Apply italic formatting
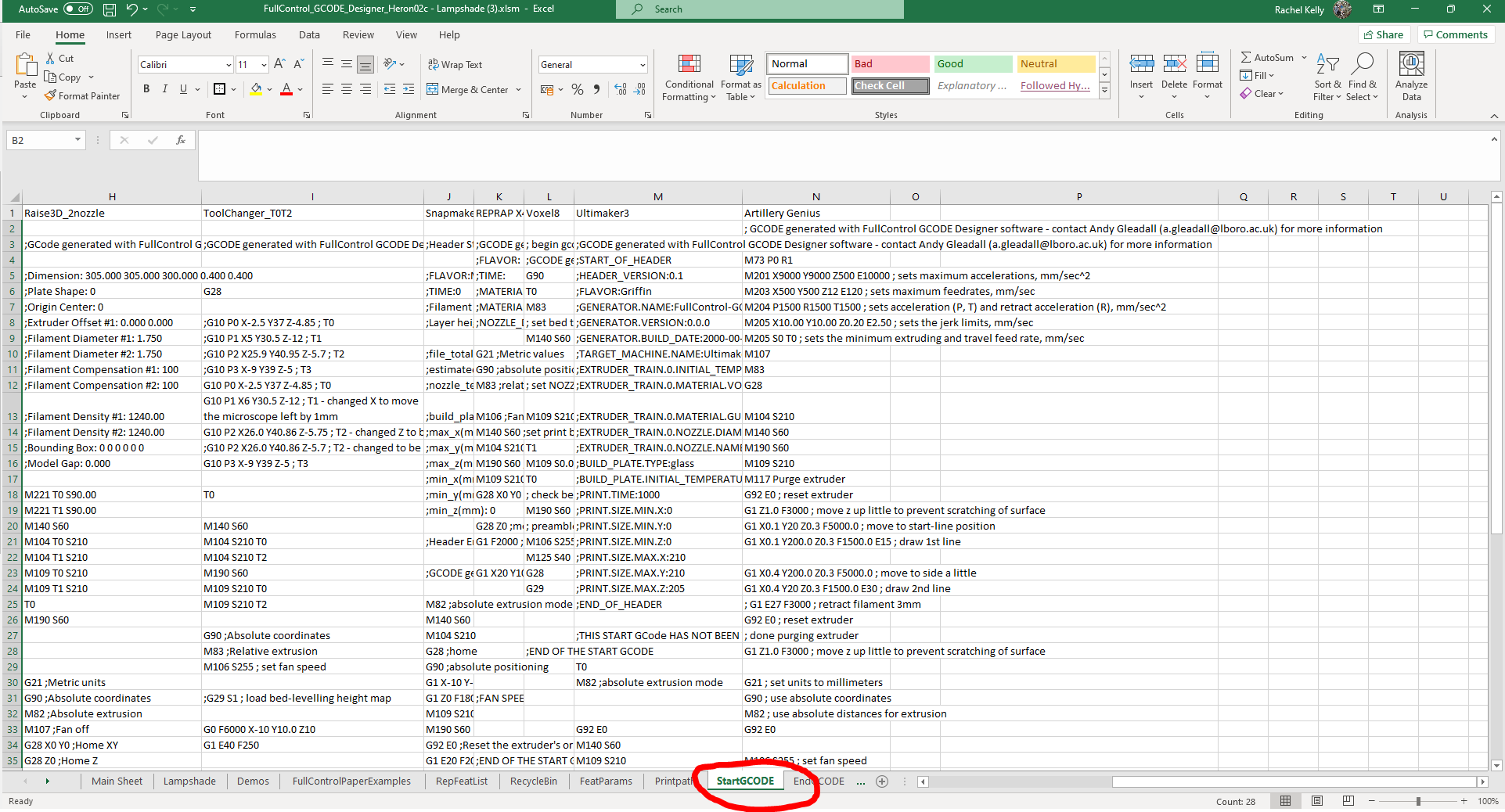The width and height of the screenshot is (1505, 812). click(164, 89)
